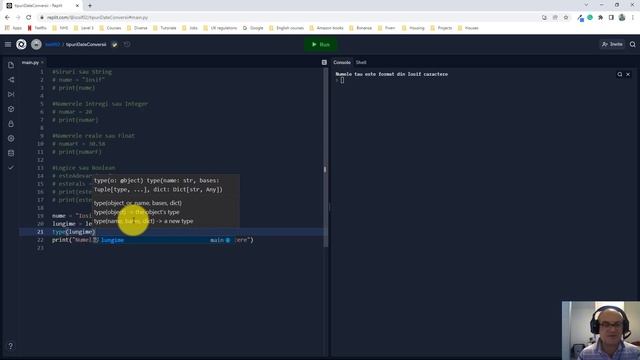The width and height of the screenshot is (640, 360).
Task: Clear the console with the X icon
Action: (x=628, y=74)
